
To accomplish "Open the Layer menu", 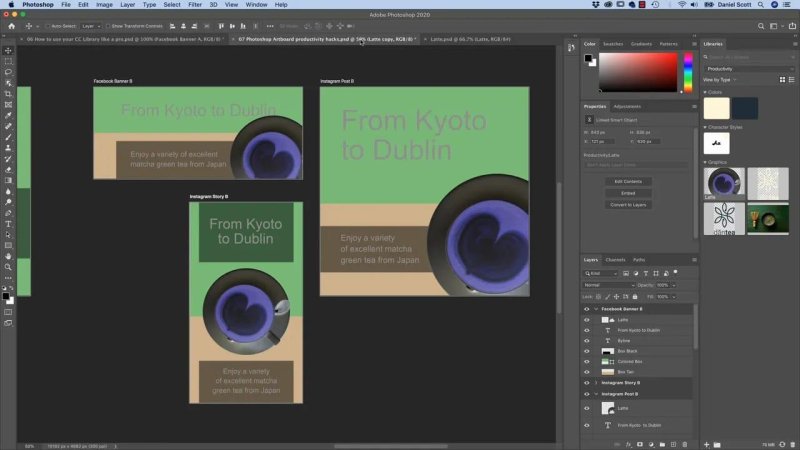I will point(128,5).
